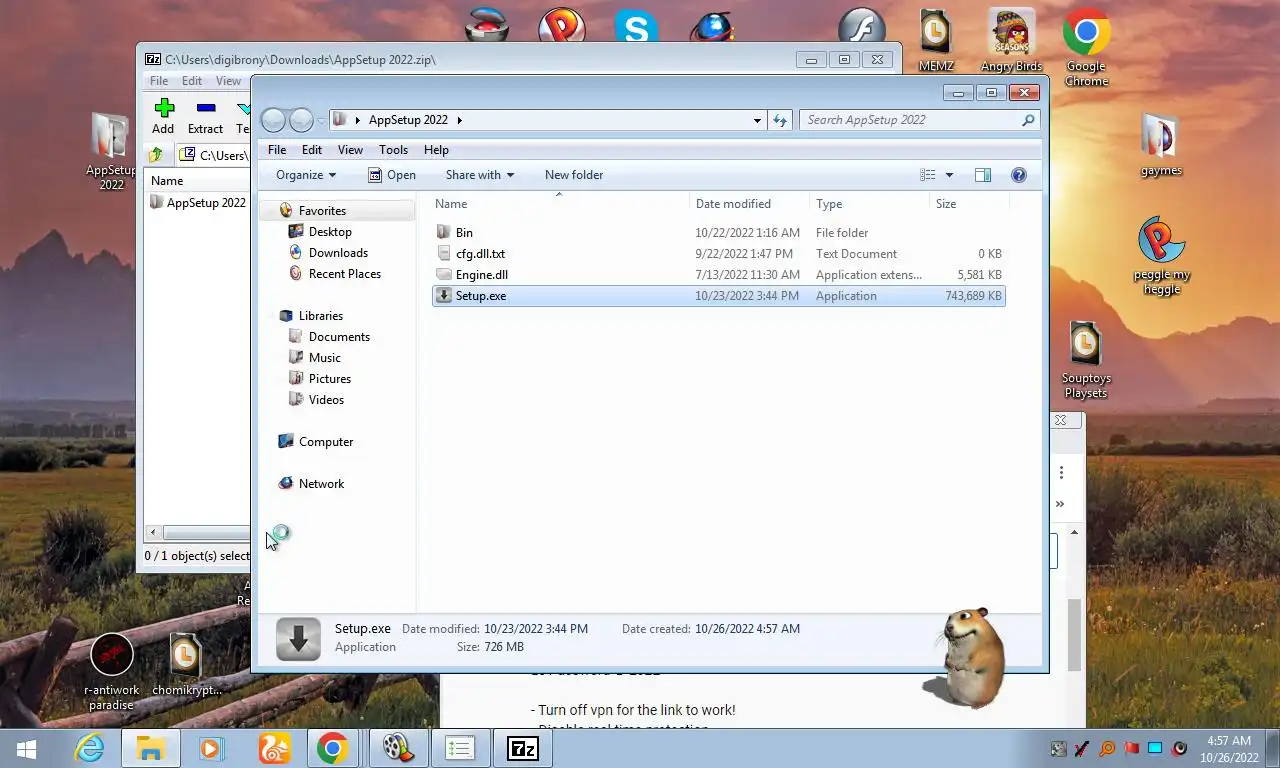Viewport: 1280px width, 768px height.
Task: Switch to 7-Zip taskbar button
Action: 523,749
